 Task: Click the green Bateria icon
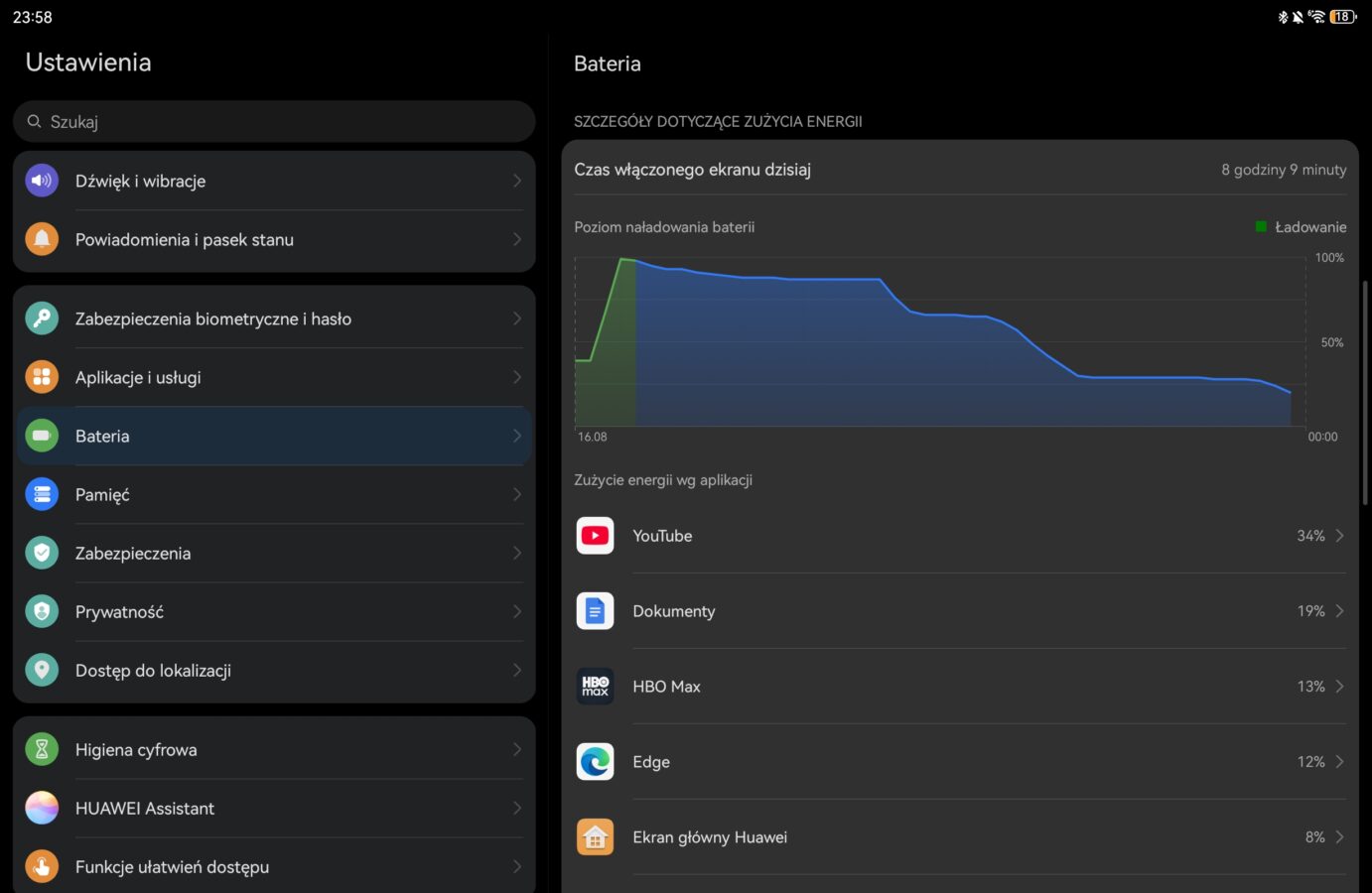(x=42, y=436)
